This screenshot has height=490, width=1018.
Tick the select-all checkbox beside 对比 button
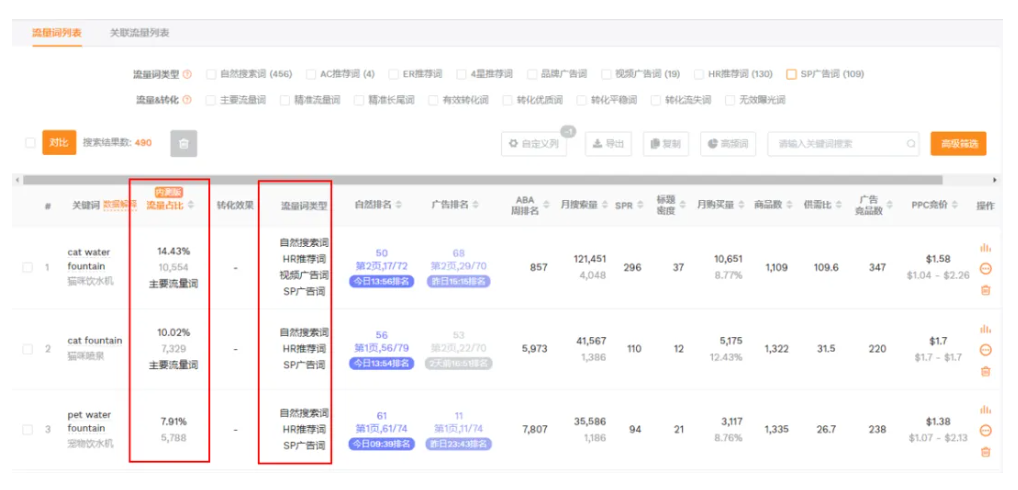coord(30,143)
